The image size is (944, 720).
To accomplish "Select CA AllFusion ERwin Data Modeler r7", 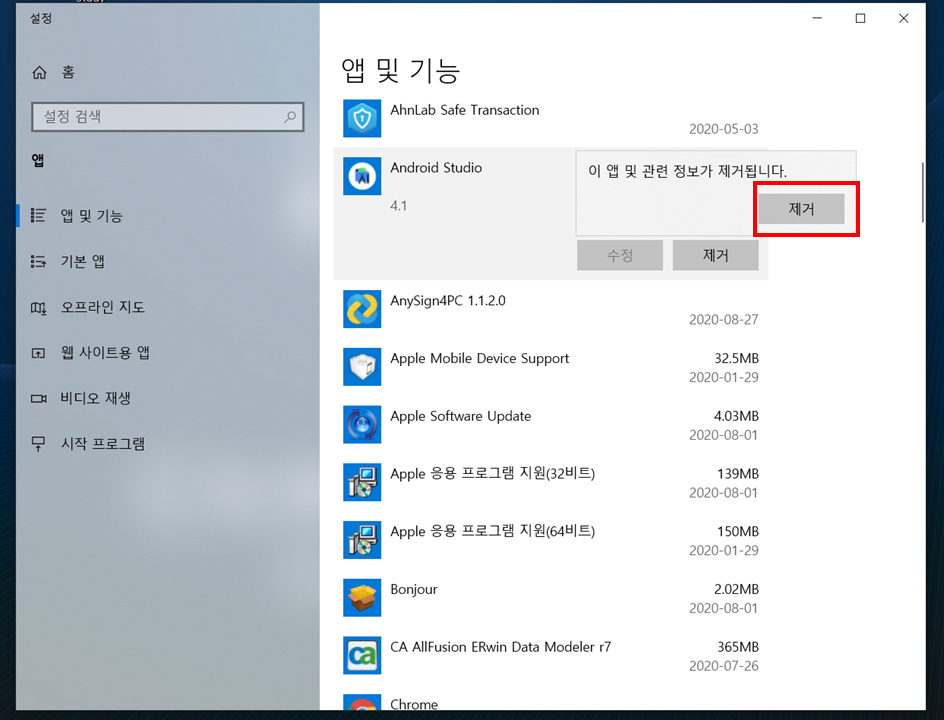I will (x=500, y=647).
